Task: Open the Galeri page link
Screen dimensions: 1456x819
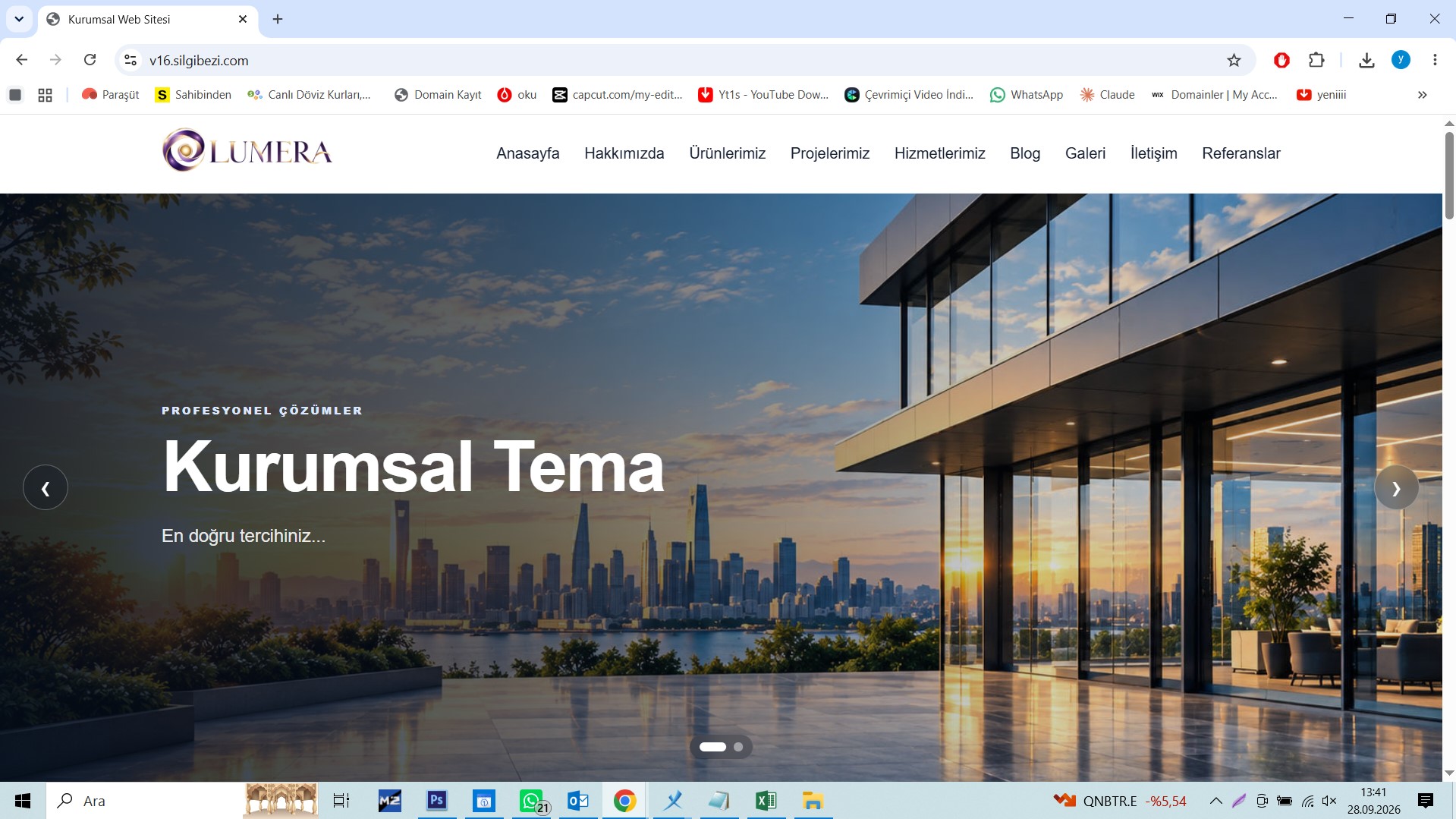Action: 1085,153
